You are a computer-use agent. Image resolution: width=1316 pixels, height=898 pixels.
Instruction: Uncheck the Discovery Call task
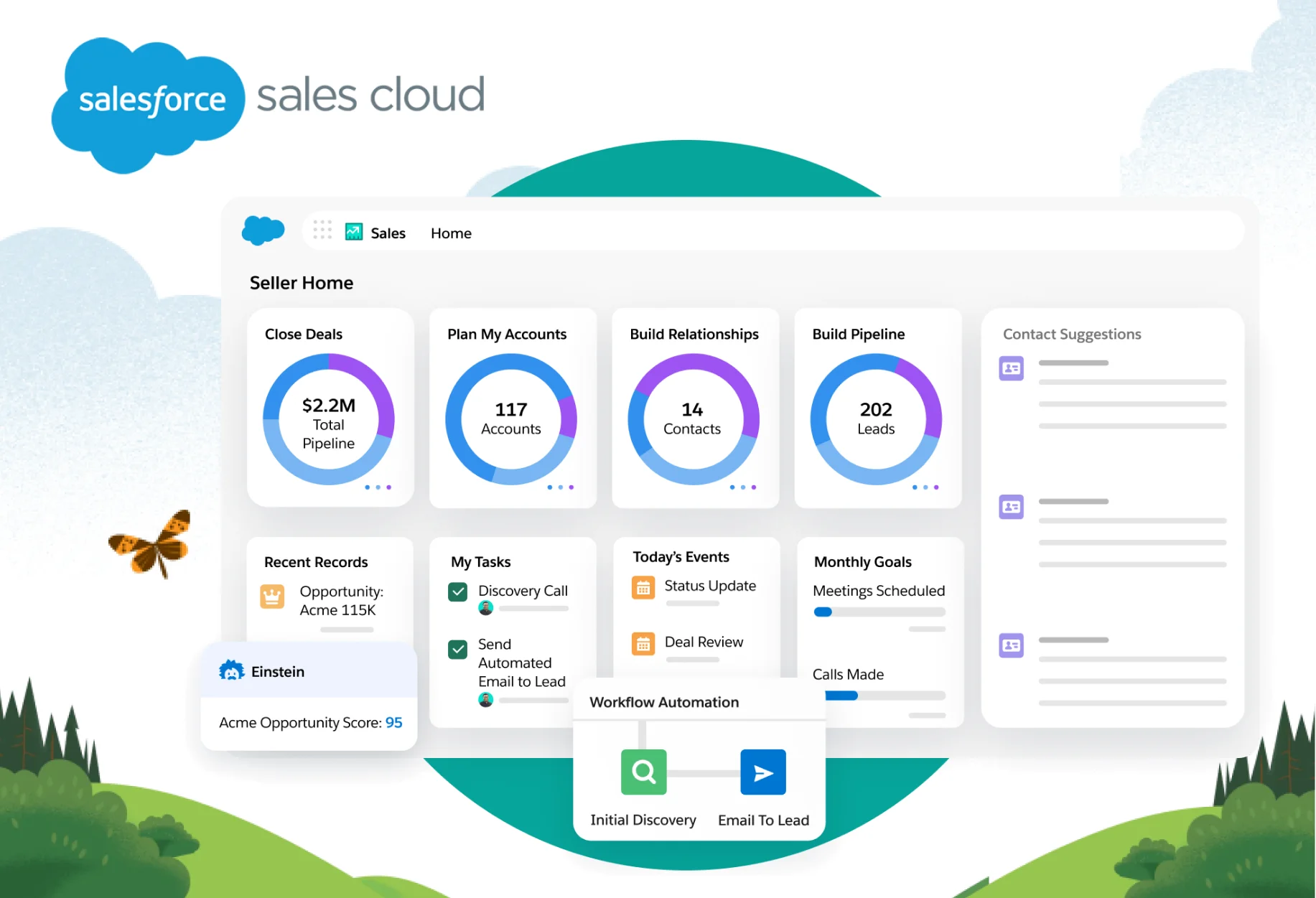click(x=457, y=591)
